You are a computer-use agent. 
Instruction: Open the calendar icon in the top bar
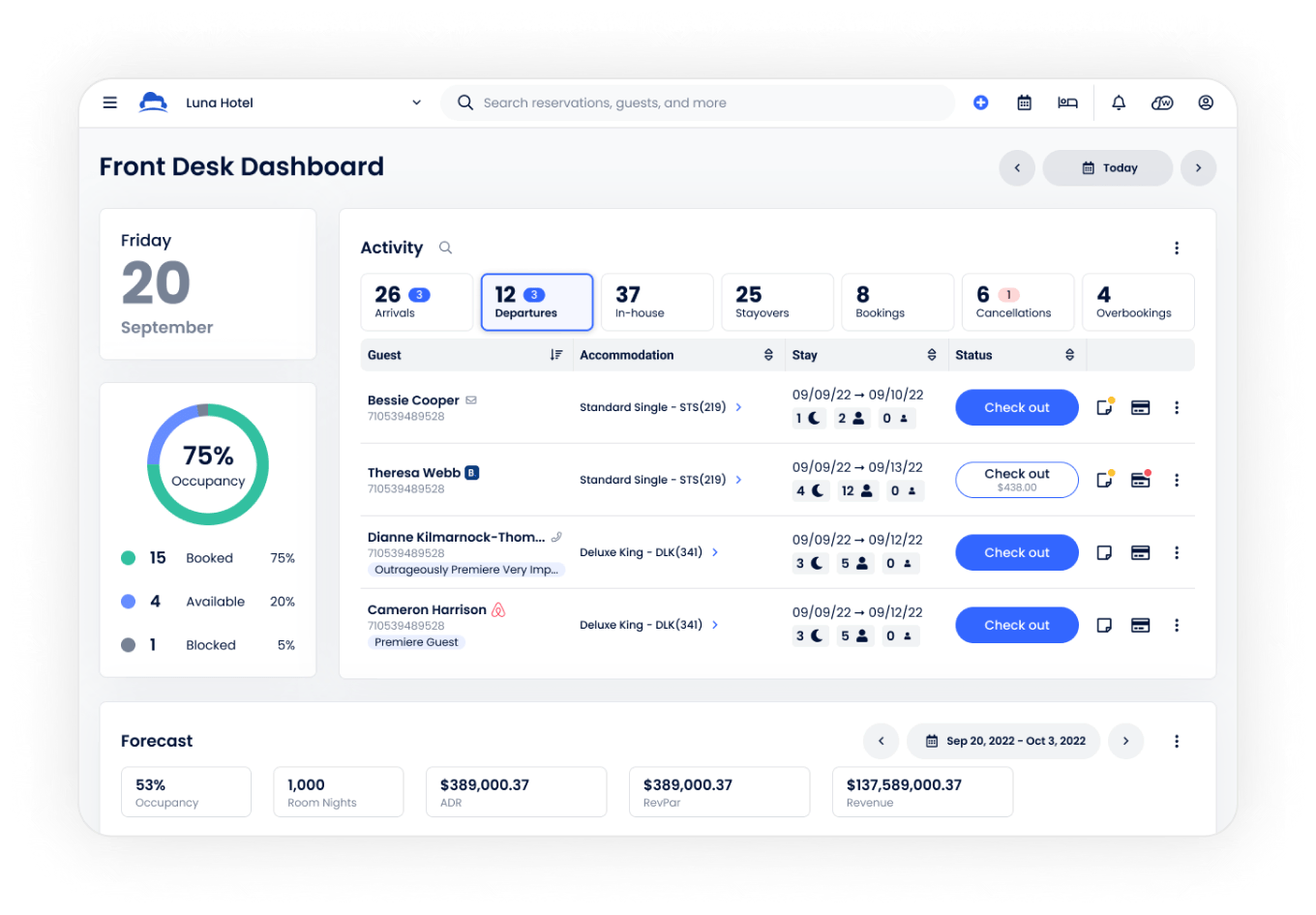1024,103
